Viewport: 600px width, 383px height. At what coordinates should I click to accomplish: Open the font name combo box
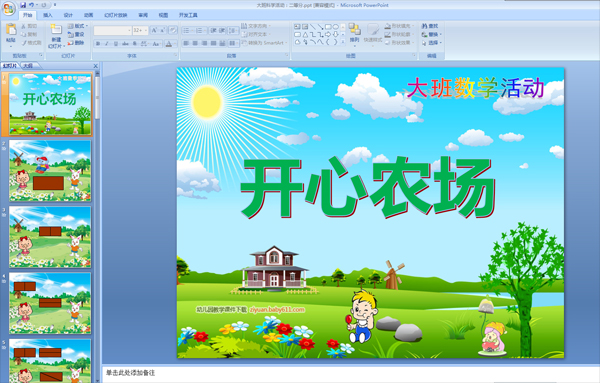(x=112, y=30)
